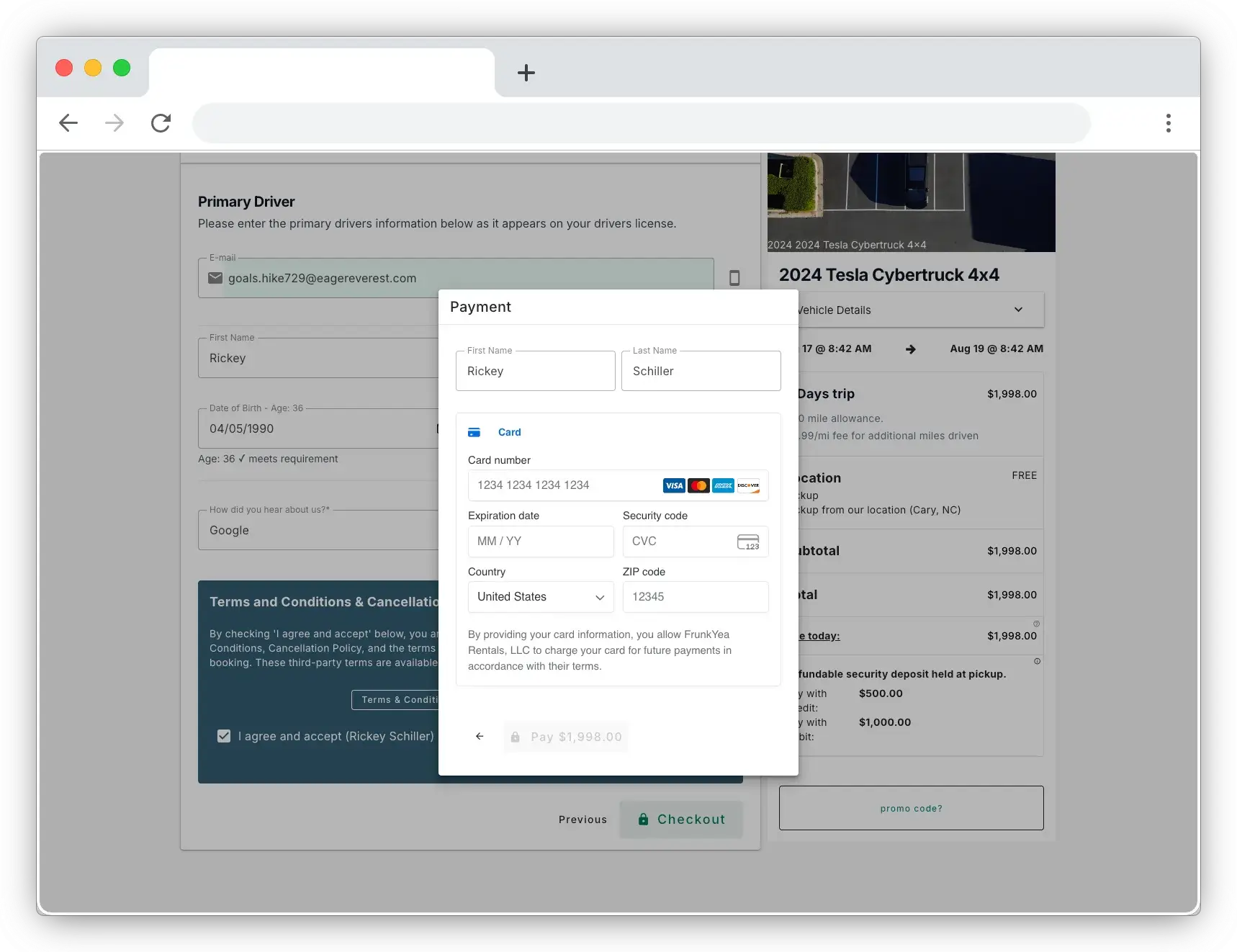Click the Discover logo in card number field
Viewport: 1237px width, 952px height.
pos(748,486)
